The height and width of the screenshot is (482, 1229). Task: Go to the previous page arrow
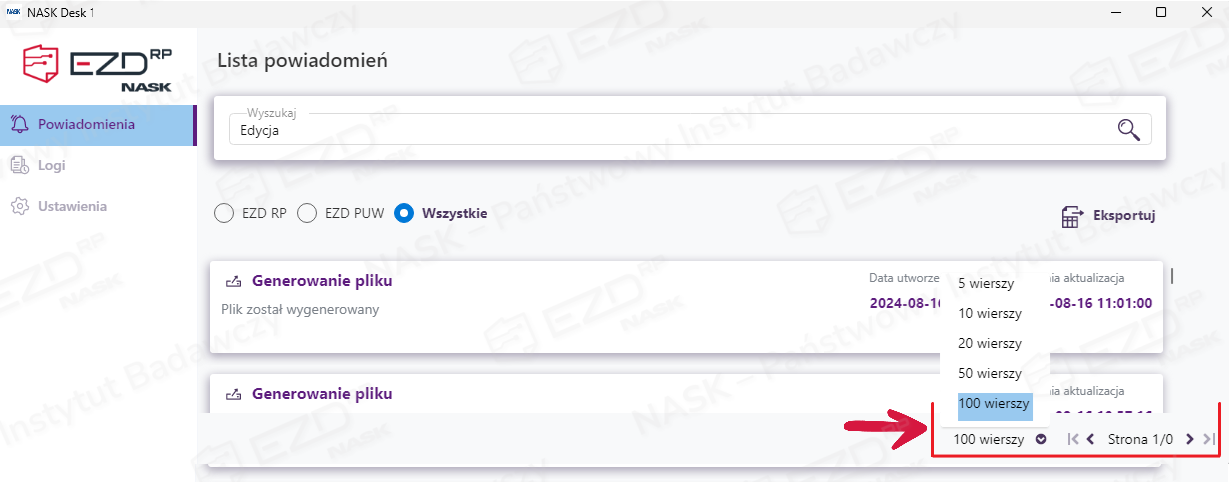pyautogui.click(x=1090, y=439)
